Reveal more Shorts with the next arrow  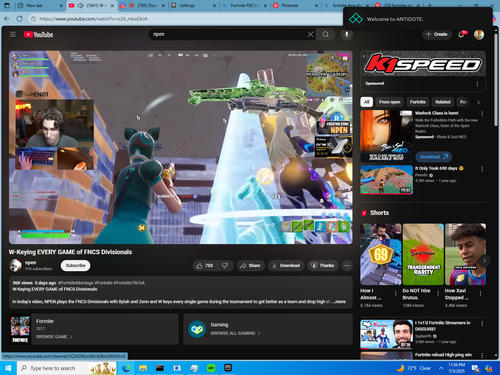coord(484,260)
